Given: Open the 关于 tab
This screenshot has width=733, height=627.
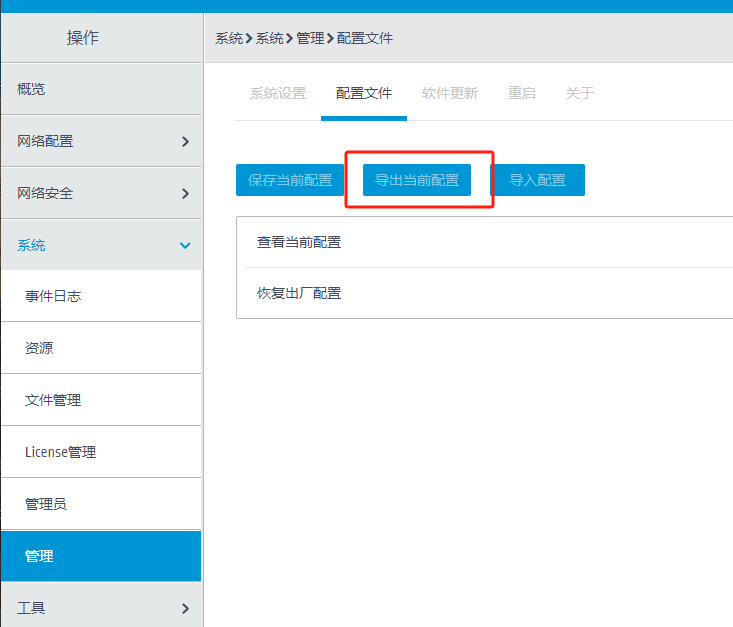Looking at the screenshot, I should click(580, 94).
